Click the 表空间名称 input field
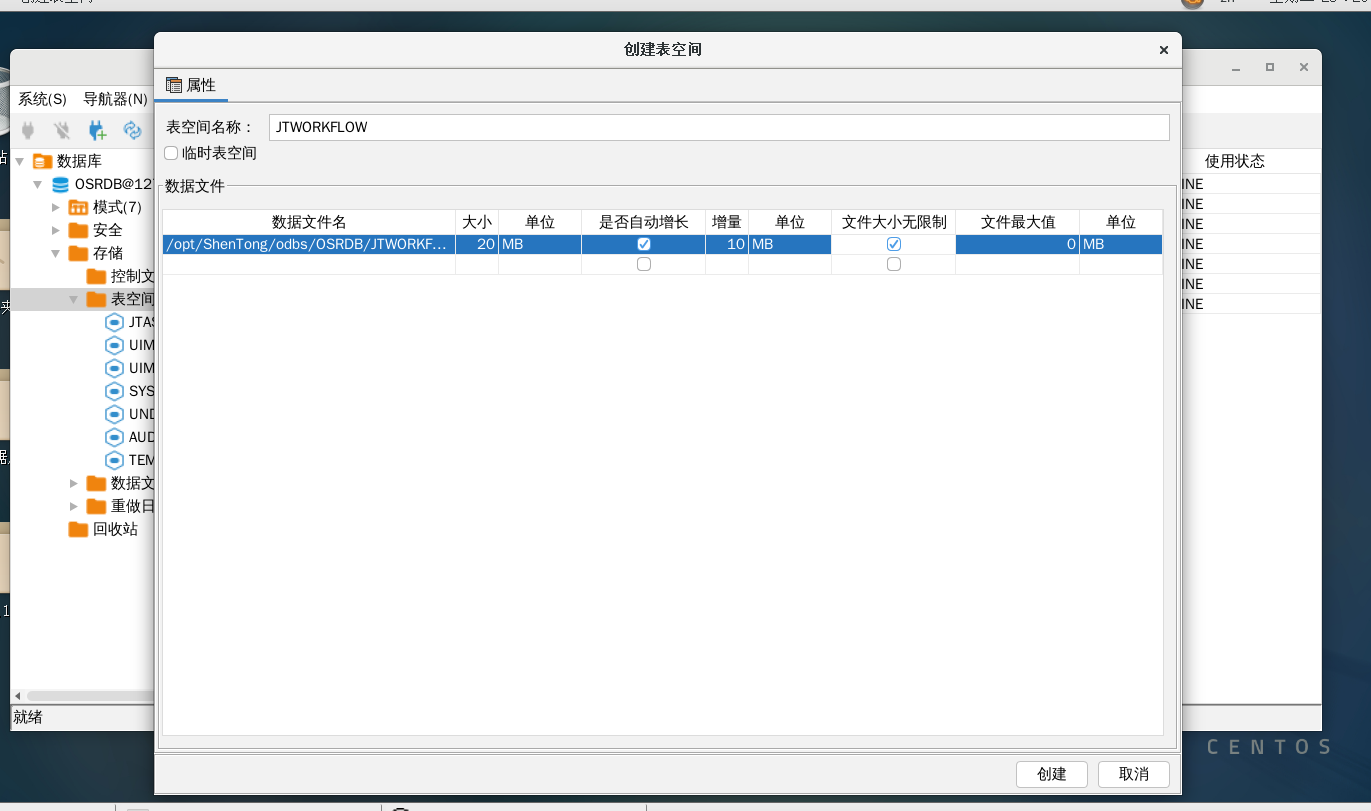The width and height of the screenshot is (1371, 811). click(719, 127)
